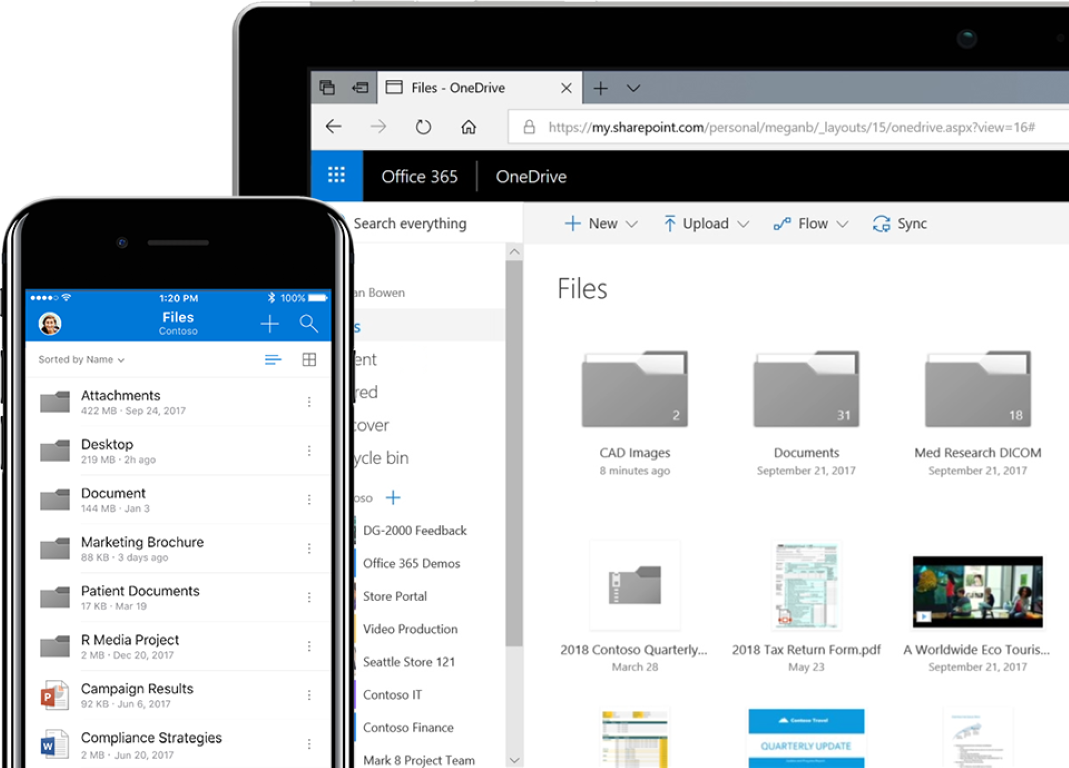Tap the search magnifier on the phone

point(309,323)
